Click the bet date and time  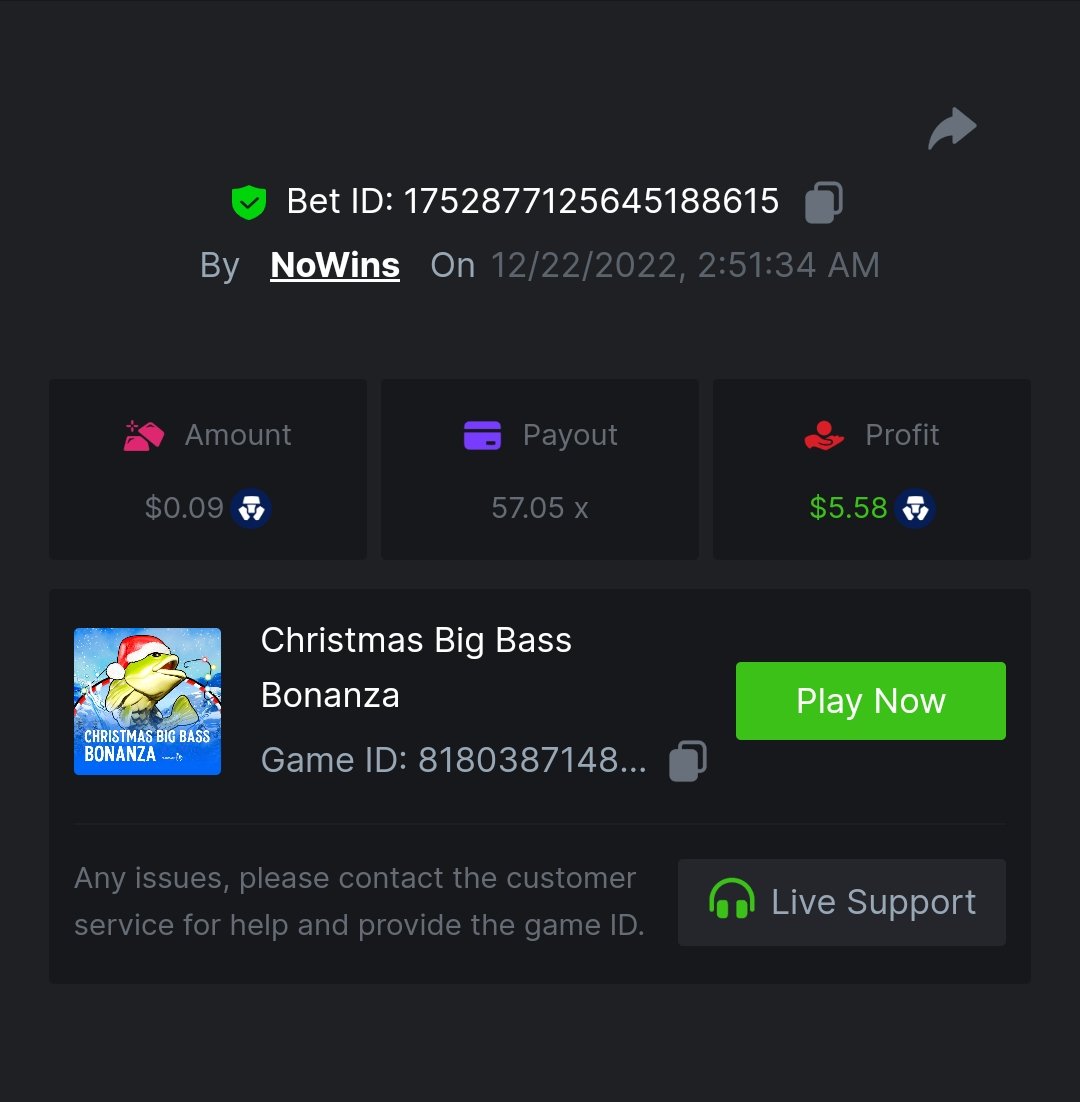click(x=685, y=265)
